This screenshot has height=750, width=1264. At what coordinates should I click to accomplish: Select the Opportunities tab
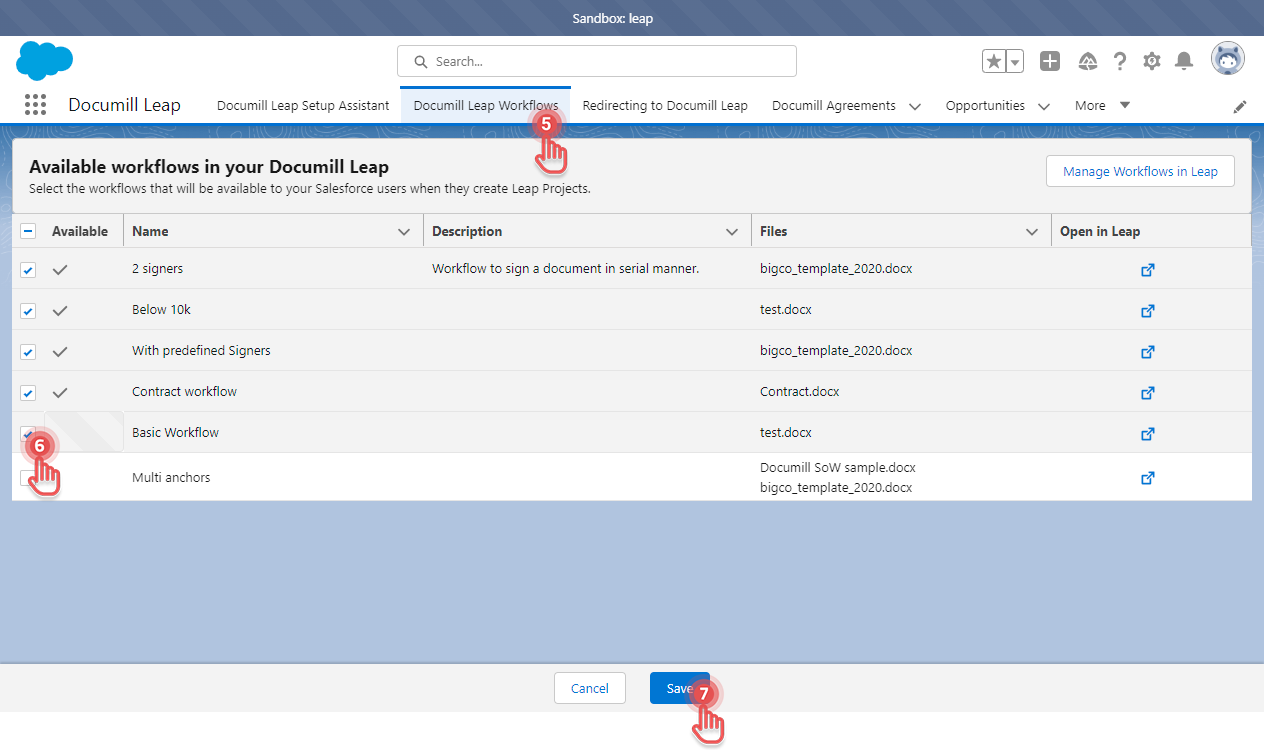tap(986, 105)
